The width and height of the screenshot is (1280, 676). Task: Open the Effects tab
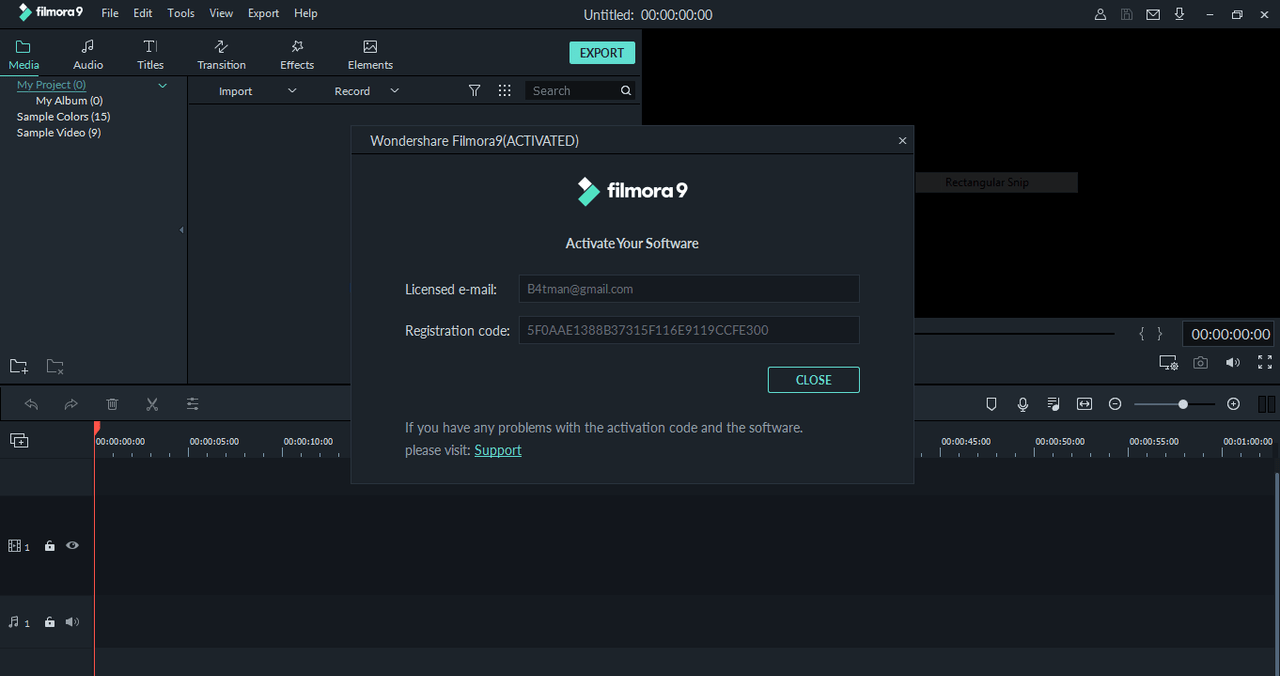[297, 55]
